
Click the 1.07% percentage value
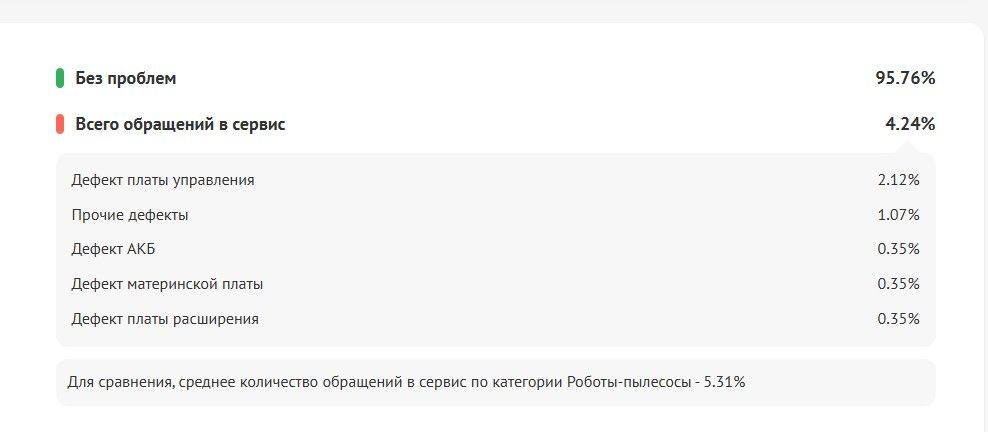[x=898, y=215]
